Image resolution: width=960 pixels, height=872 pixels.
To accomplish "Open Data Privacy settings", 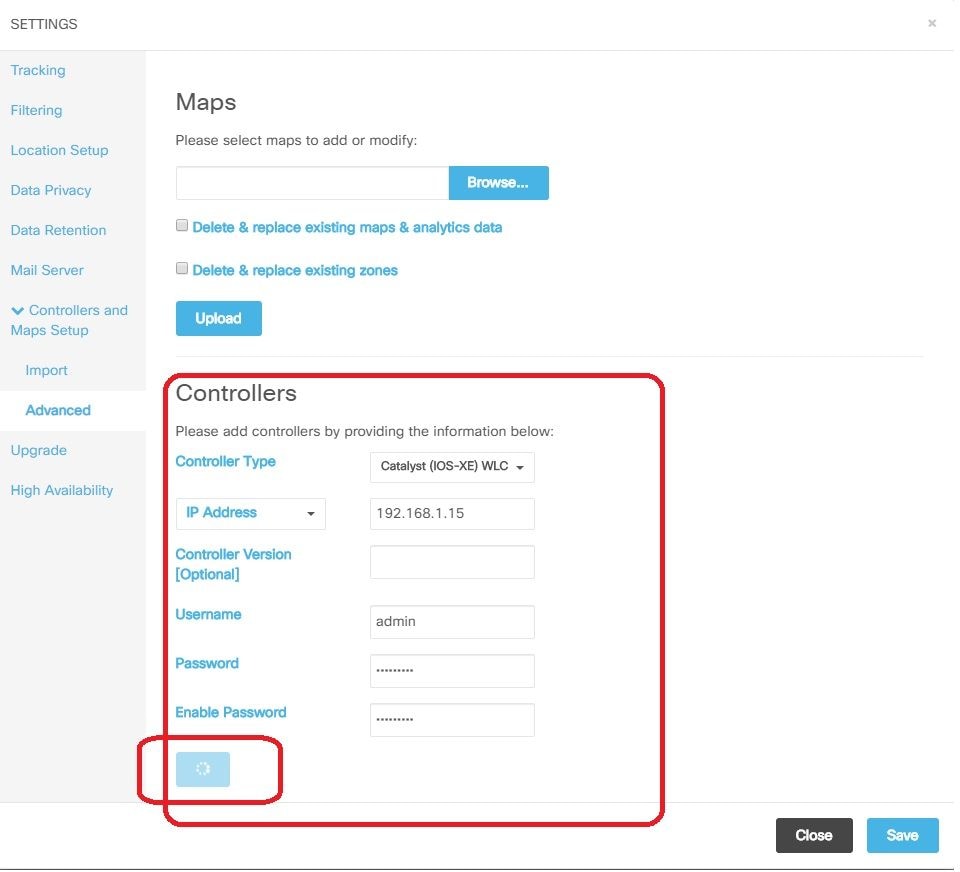I will (51, 190).
